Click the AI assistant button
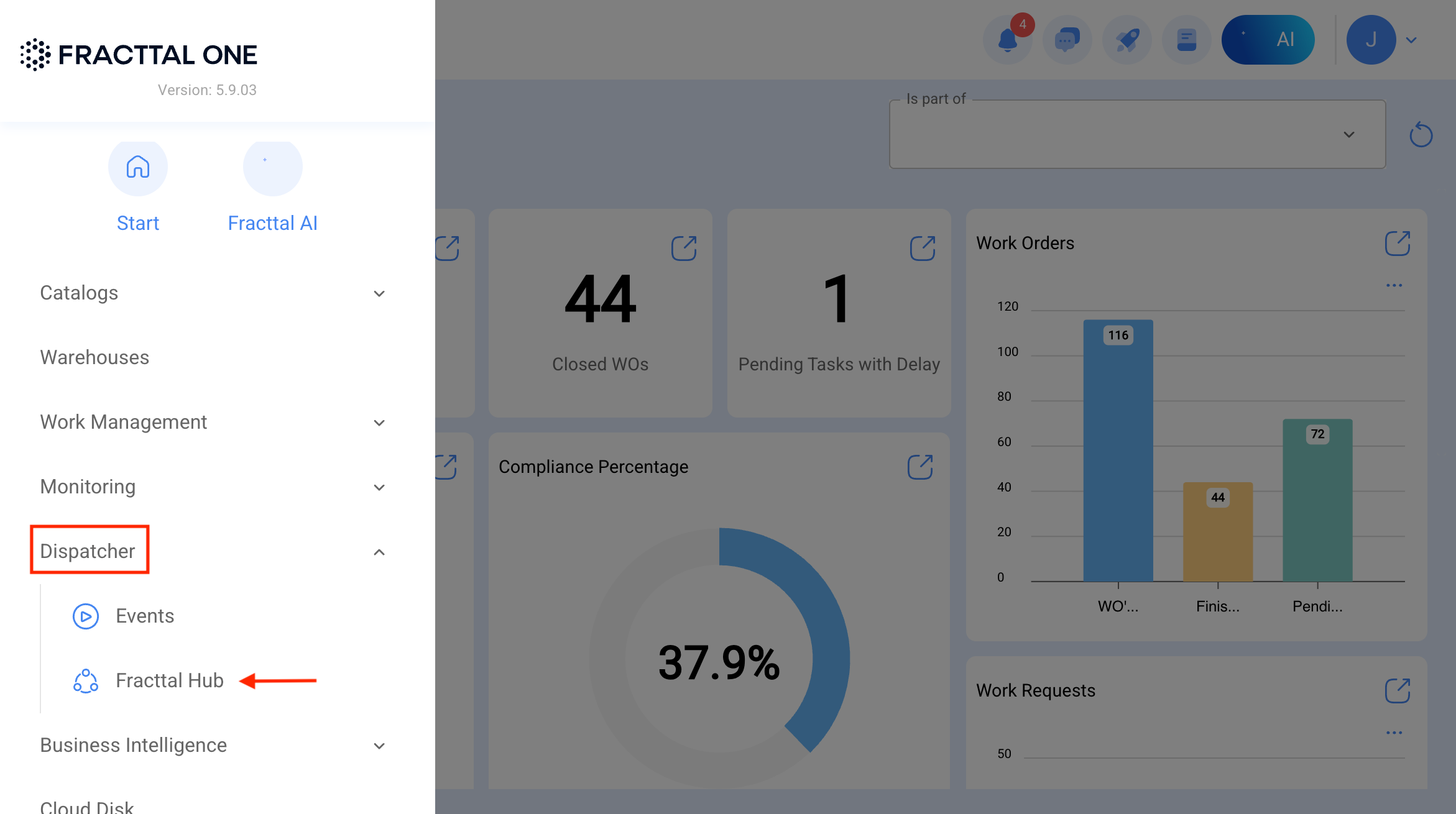Screen dimensions: 1456x814 coord(1268,40)
